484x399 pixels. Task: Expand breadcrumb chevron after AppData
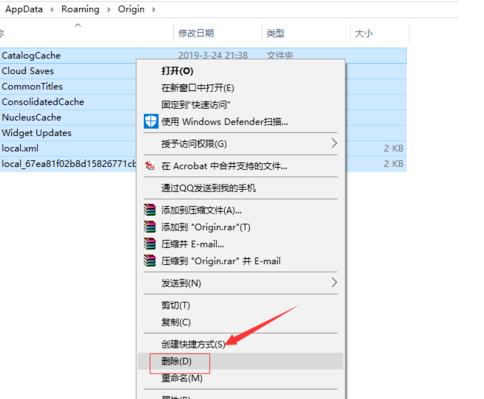(x=52, y=10)
